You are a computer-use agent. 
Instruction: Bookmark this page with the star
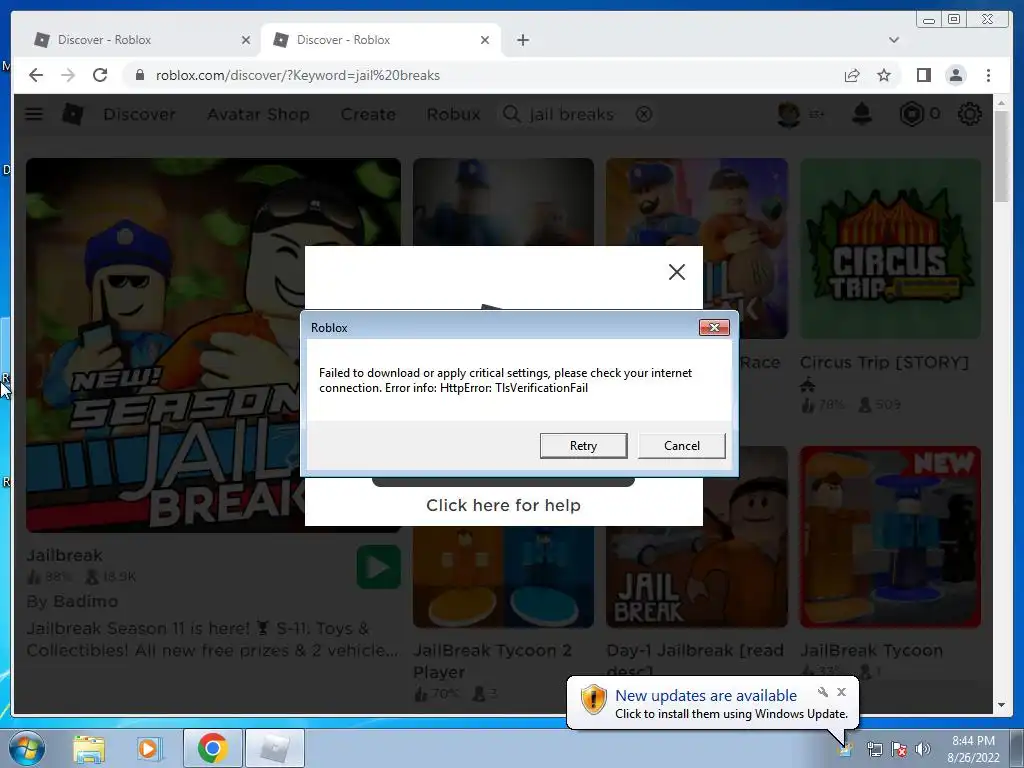pos(884,75)
